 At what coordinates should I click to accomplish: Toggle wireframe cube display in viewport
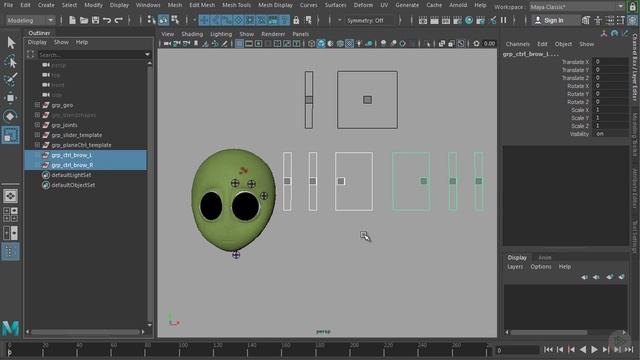point(311,44)
